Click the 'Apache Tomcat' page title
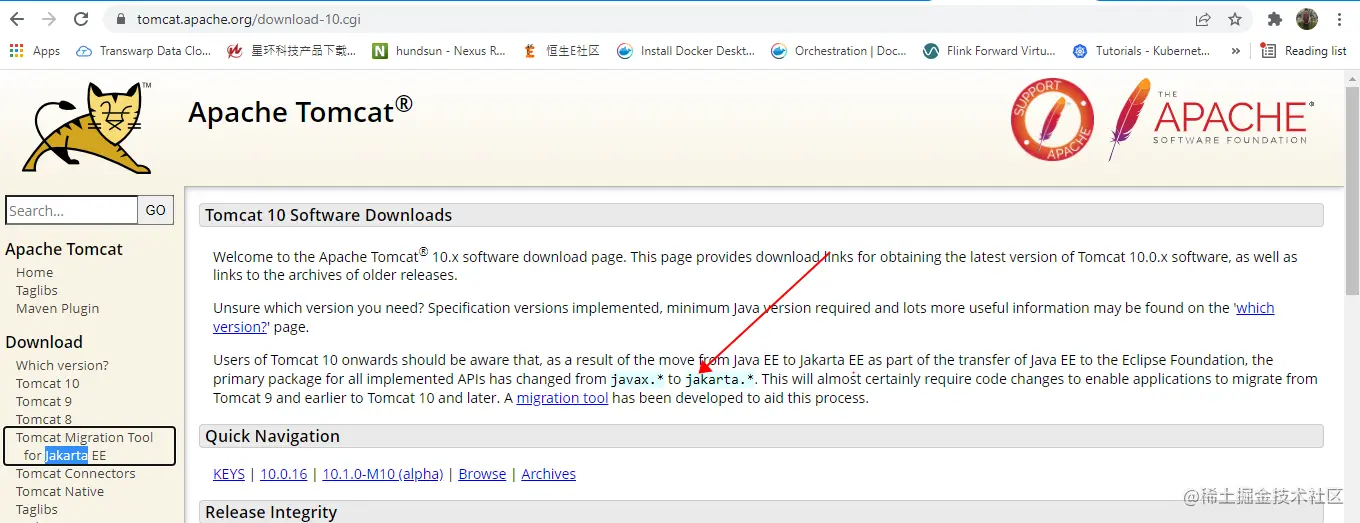The width and height of the screenshot is (1360, 523). [x=301, y=110]
